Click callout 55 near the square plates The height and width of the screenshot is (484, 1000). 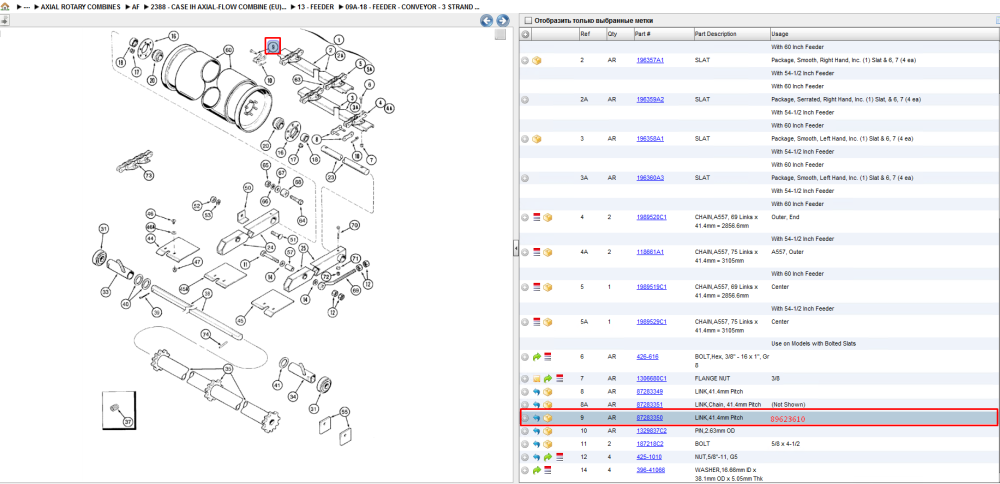pos(344,412)
